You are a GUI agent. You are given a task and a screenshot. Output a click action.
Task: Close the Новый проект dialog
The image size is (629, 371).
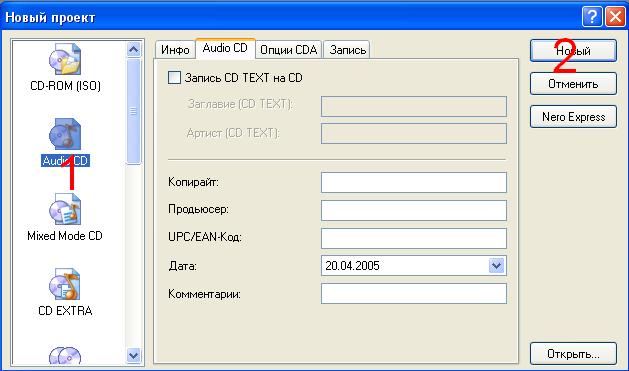(615, 17)
